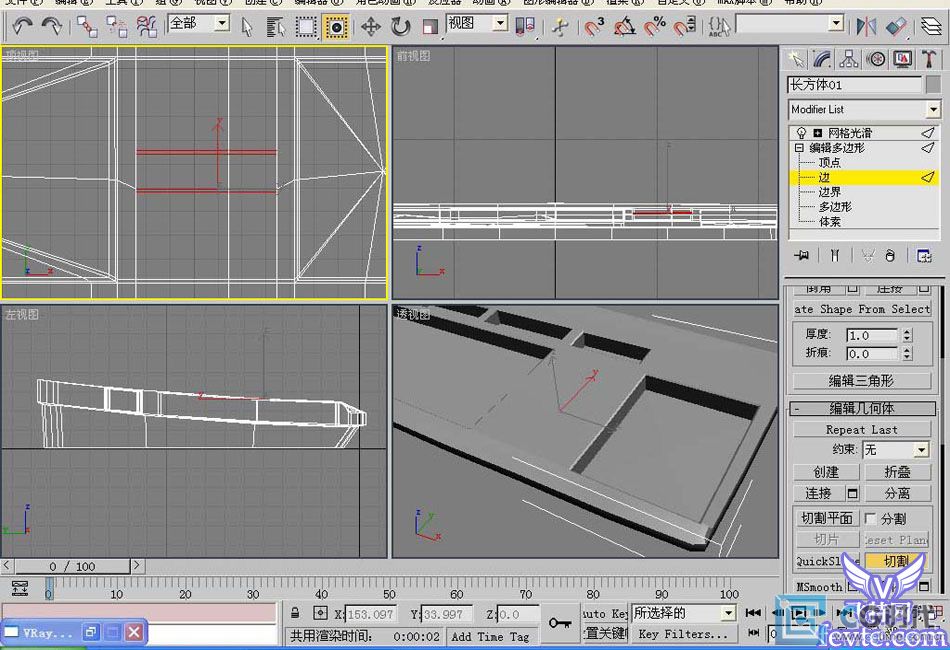
Task: Click the 厚度 spinner arrows
Action: tap(906, 335)
